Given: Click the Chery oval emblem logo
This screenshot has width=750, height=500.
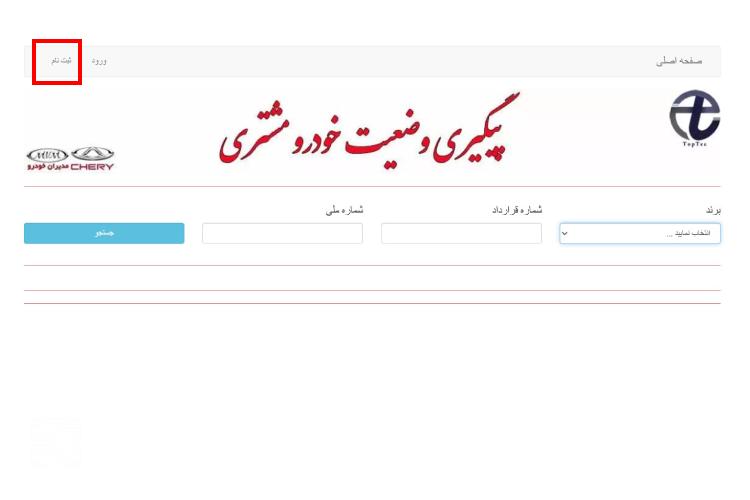Looking at the screenshot, I should [92, 154].
